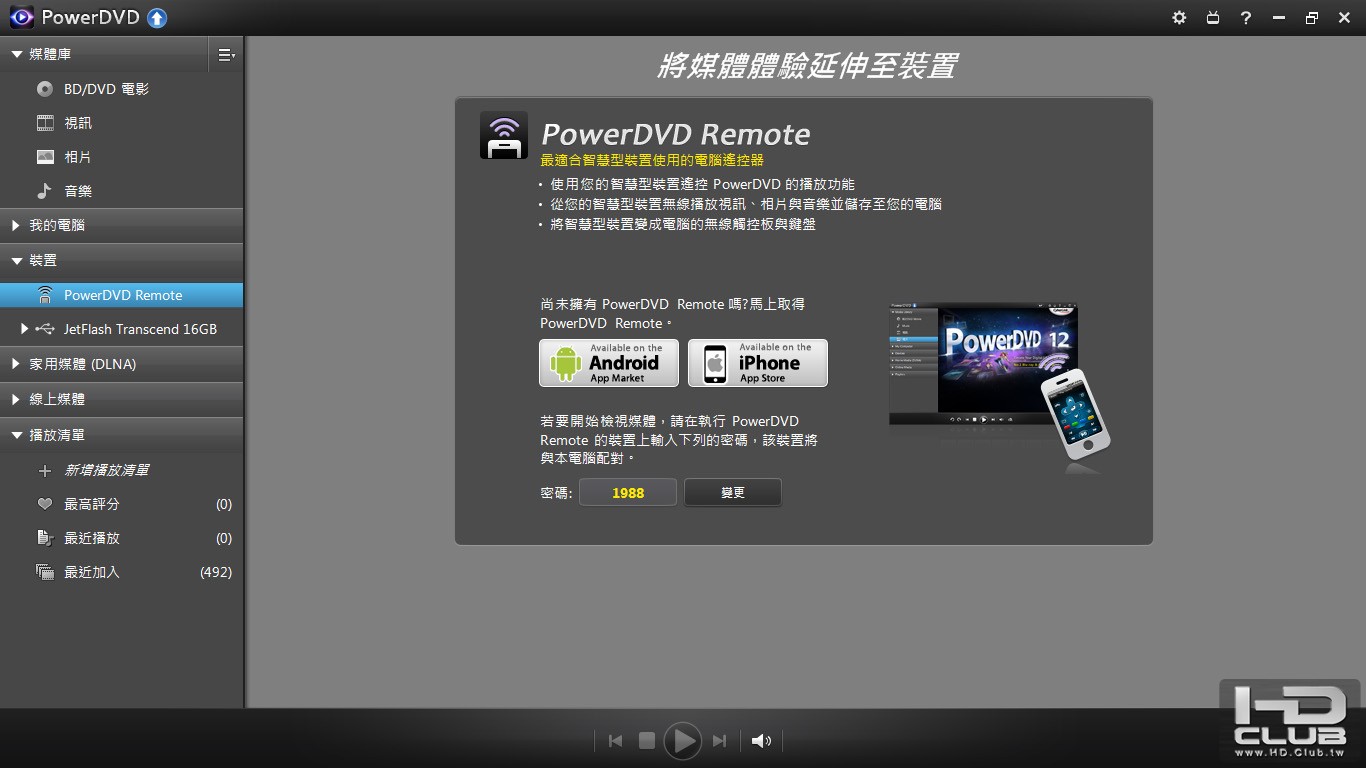Click the iPhone App Store button

tap(758, 363)
